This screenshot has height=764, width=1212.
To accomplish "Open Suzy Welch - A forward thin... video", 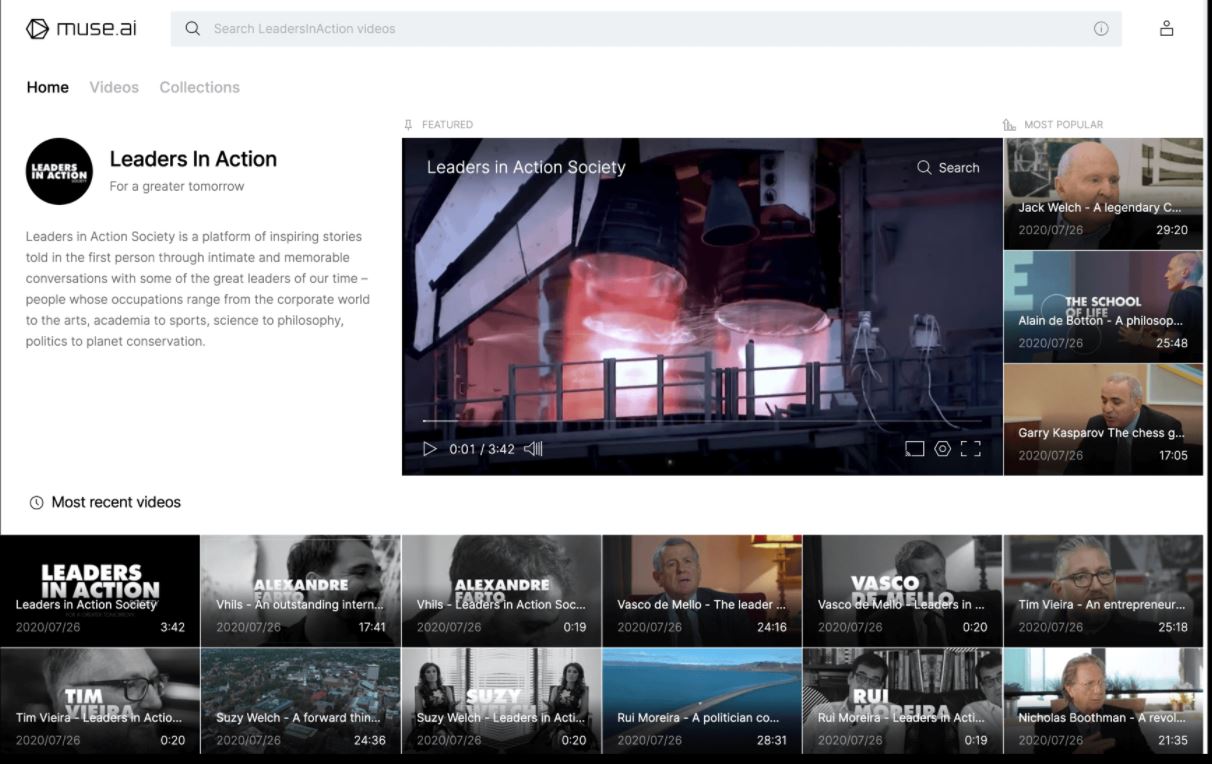I will pyautogui.click(x=301, y=701).
